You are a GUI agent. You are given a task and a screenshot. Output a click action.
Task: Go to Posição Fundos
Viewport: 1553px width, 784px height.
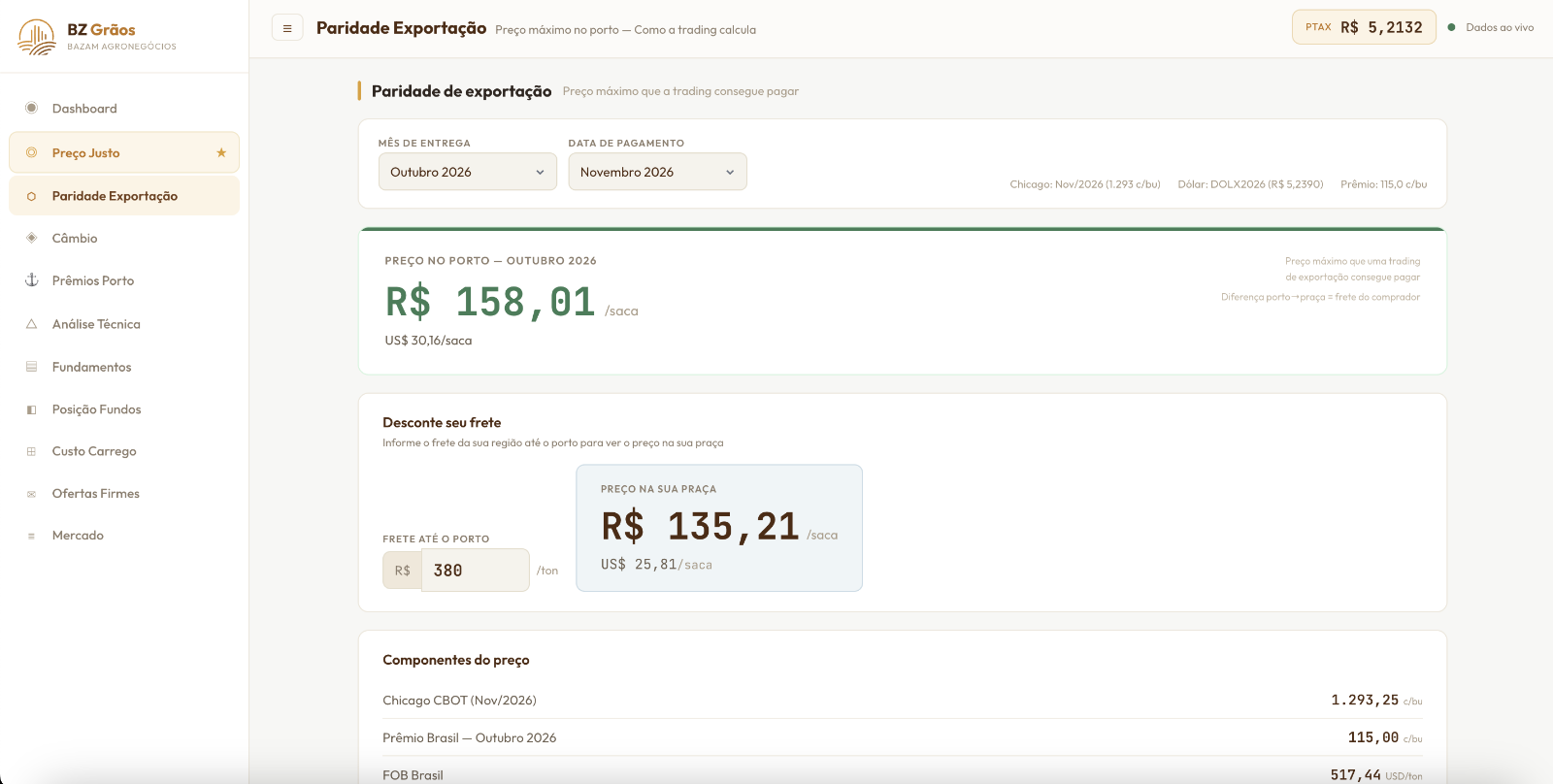[x=124, y=409]
